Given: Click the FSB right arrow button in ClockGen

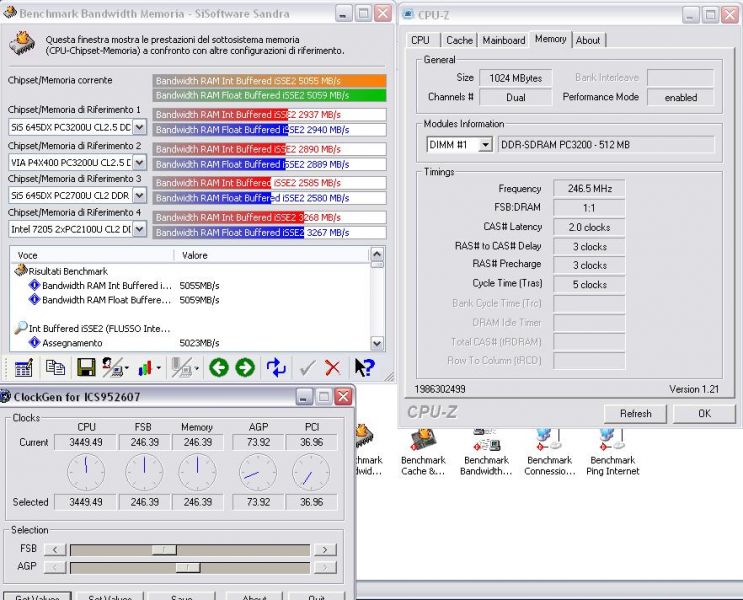Looking at the screenshot, I should [325, 550].
